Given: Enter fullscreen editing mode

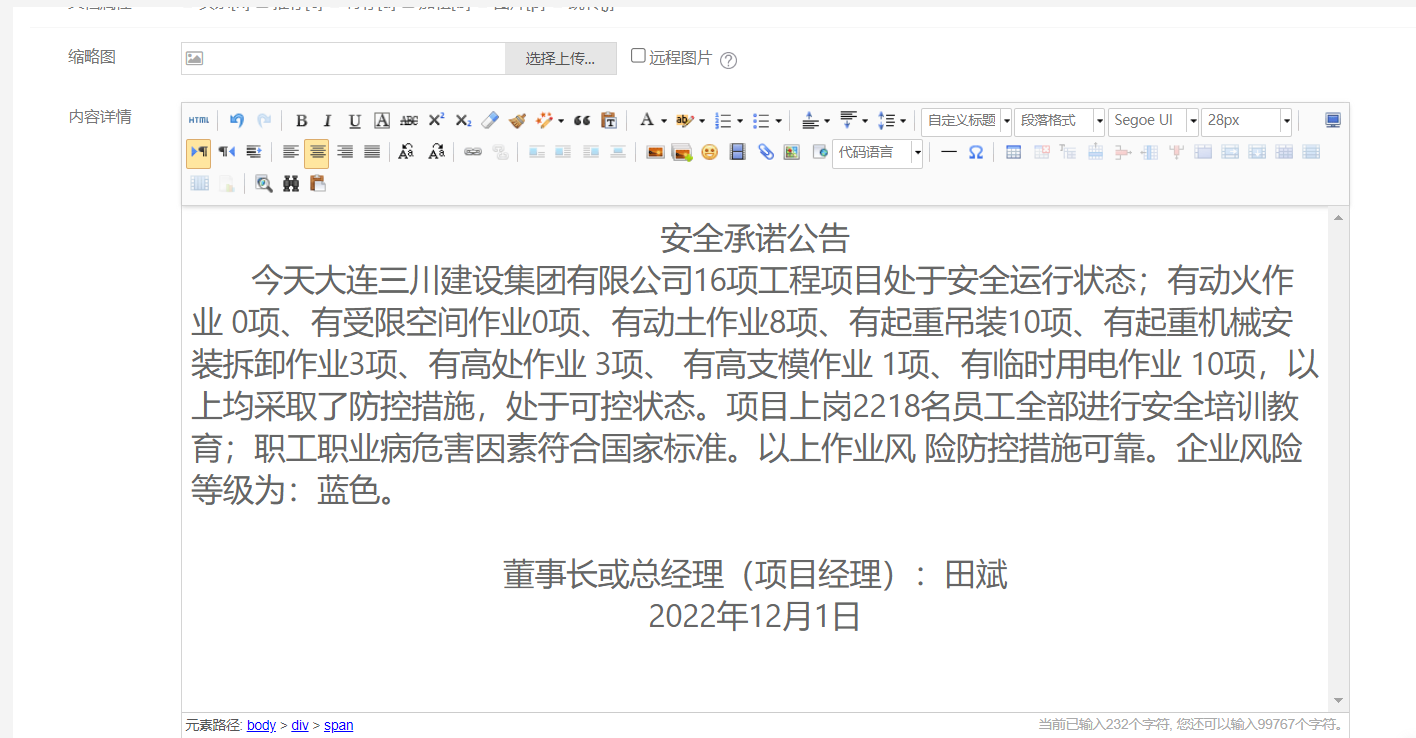Looking at the screenshot, I should (x=1333, y=121).
